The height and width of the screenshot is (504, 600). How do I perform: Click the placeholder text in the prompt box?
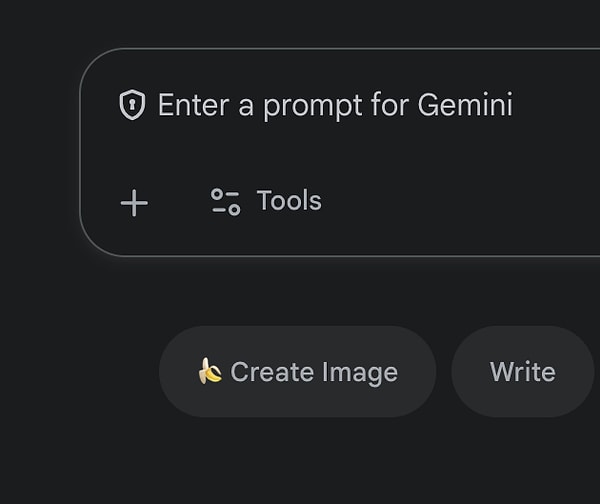click(x=335, y=105)
